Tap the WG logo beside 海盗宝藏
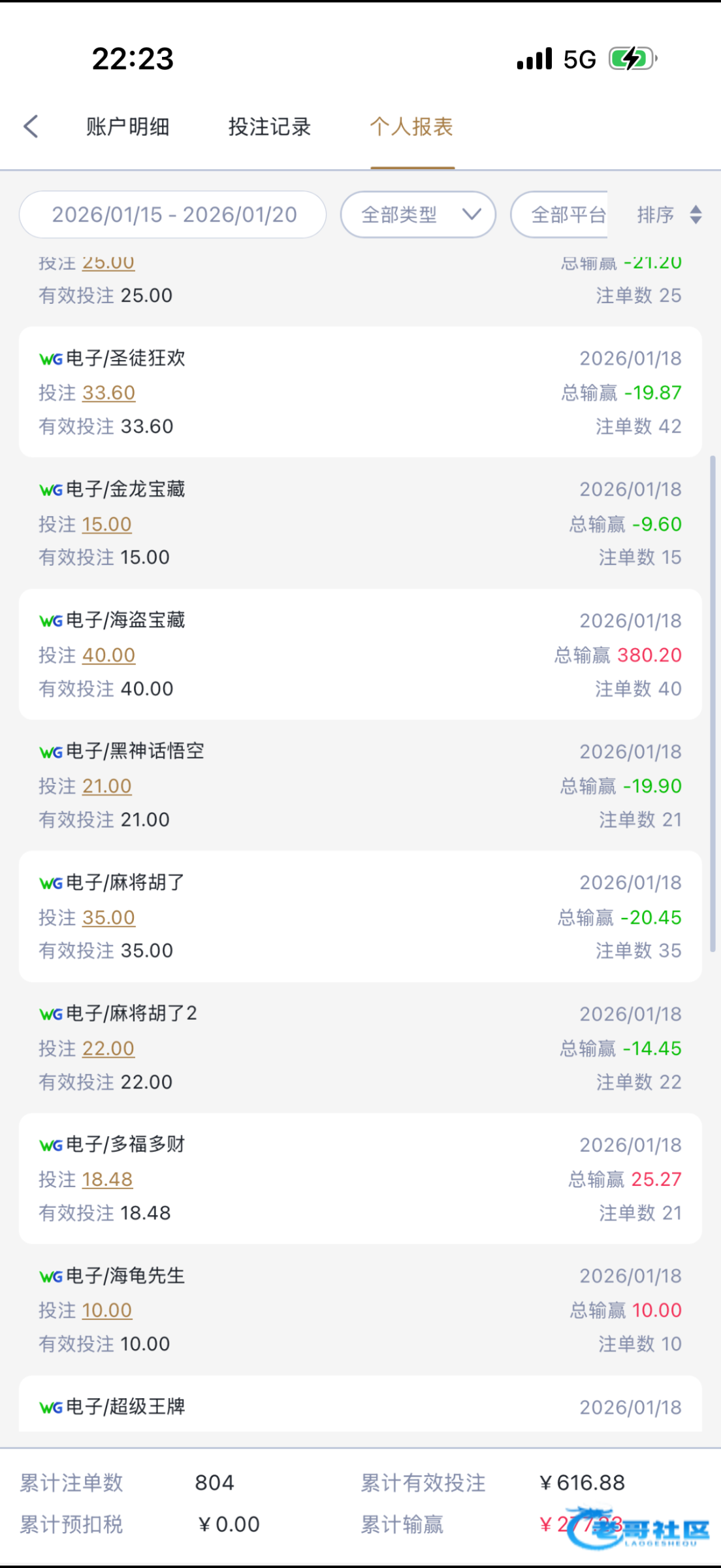 tap(51, 621)
